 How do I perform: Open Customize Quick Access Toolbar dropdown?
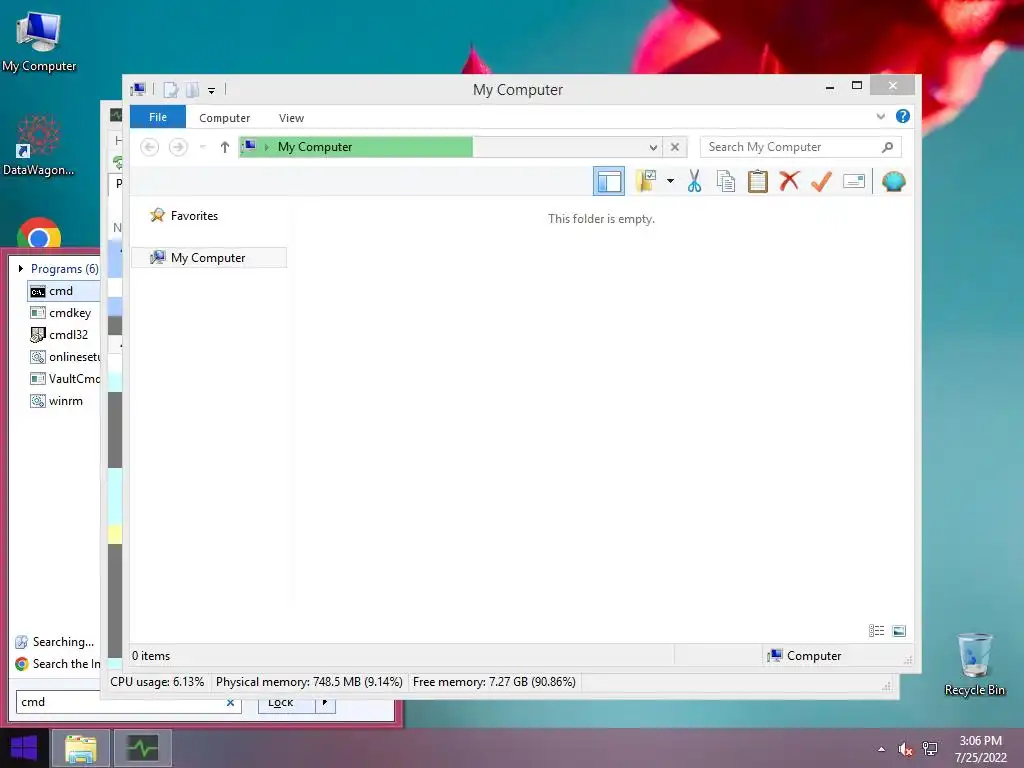click(x=212, y=90)
